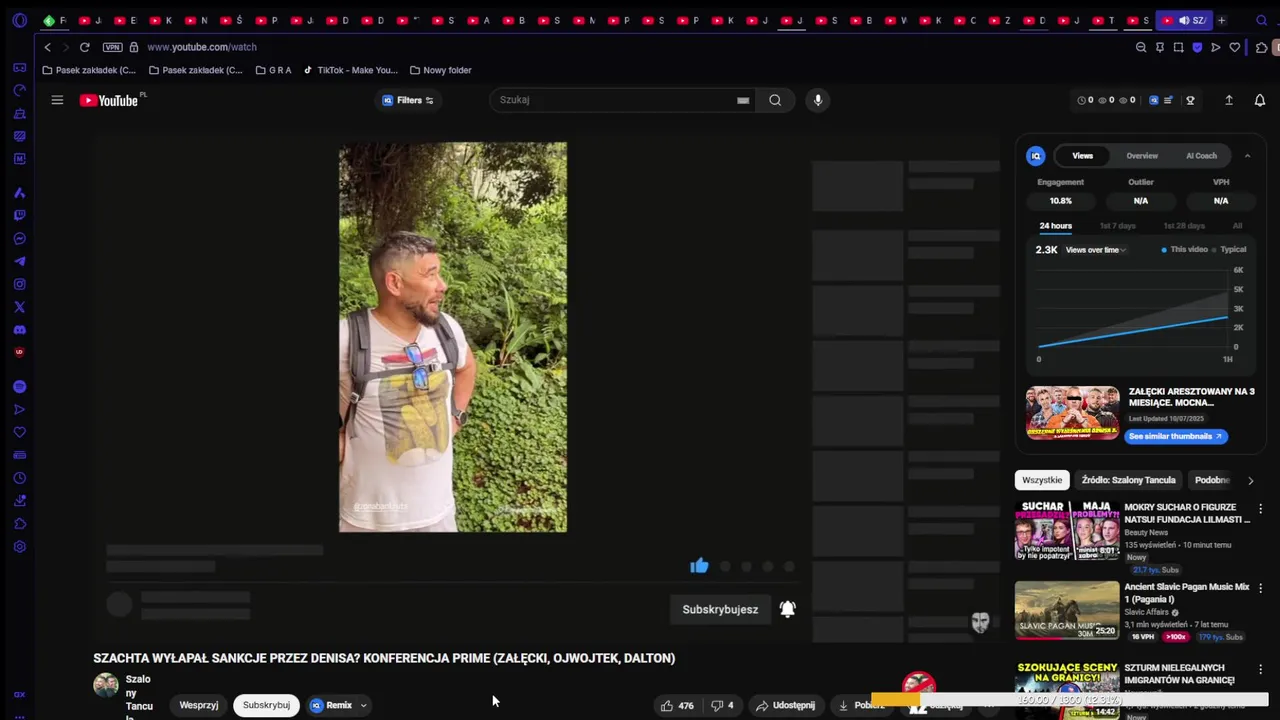The width and height of the screenshot is (1280, 720).
Task: Open the YouTube hamburger guide menu
Action: click(57, 100)
